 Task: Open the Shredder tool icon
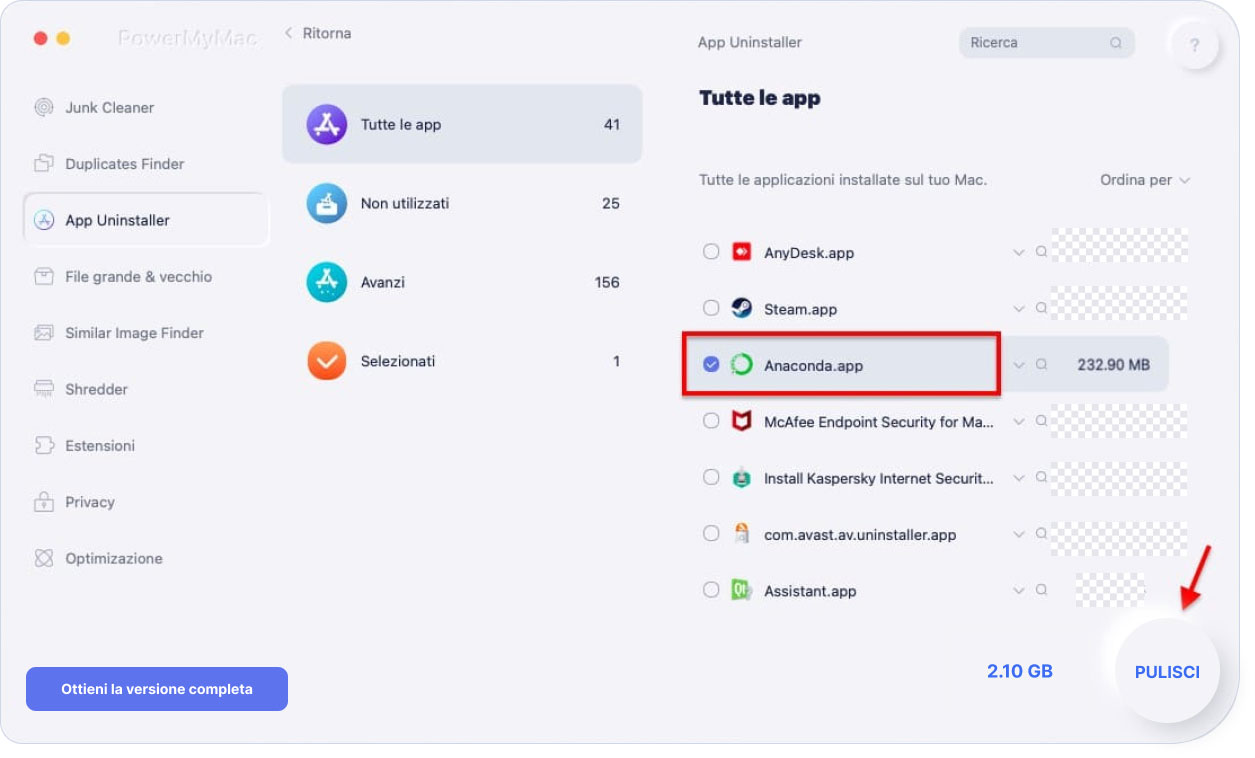tap(44, 389)
